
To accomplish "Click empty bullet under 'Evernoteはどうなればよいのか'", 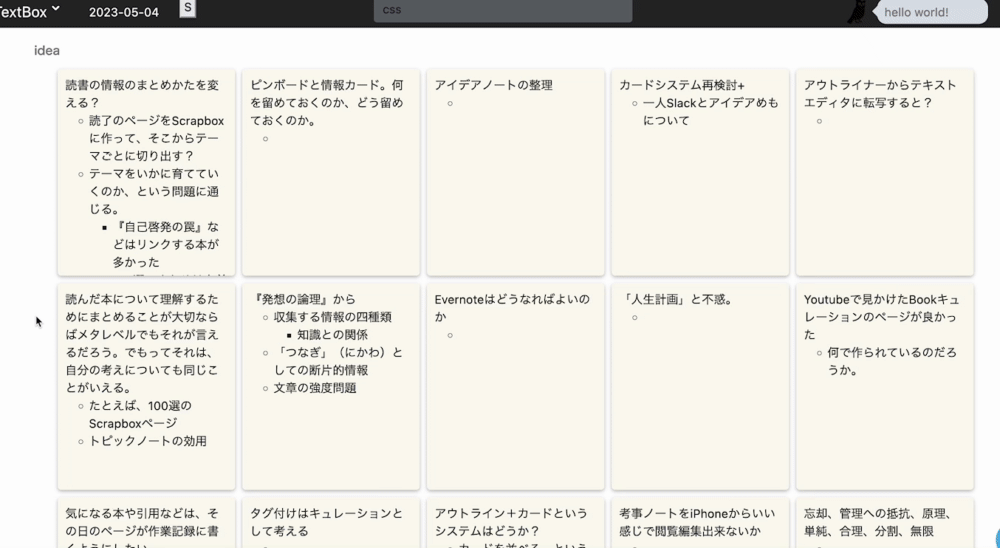I will coord(450,335).
